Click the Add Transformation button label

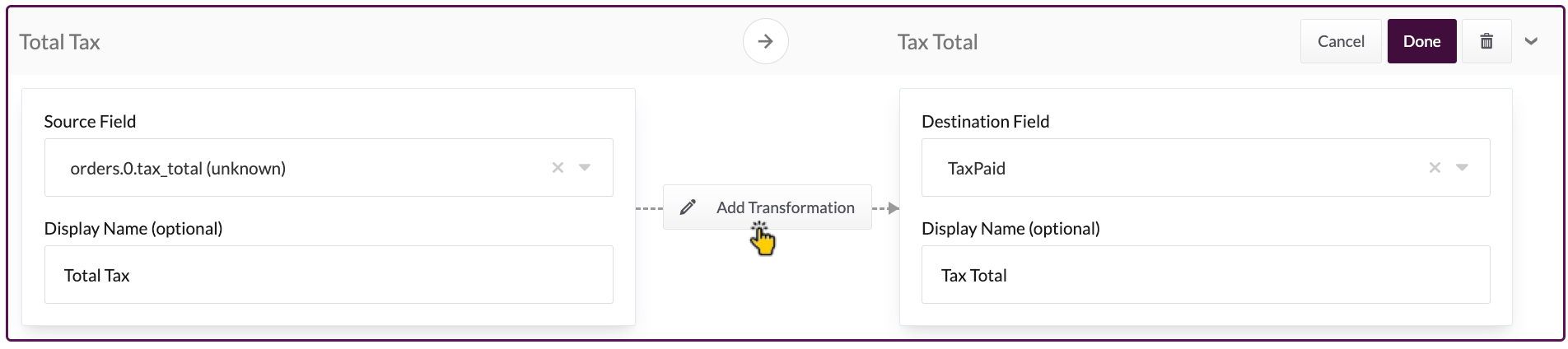click(785, 207)
